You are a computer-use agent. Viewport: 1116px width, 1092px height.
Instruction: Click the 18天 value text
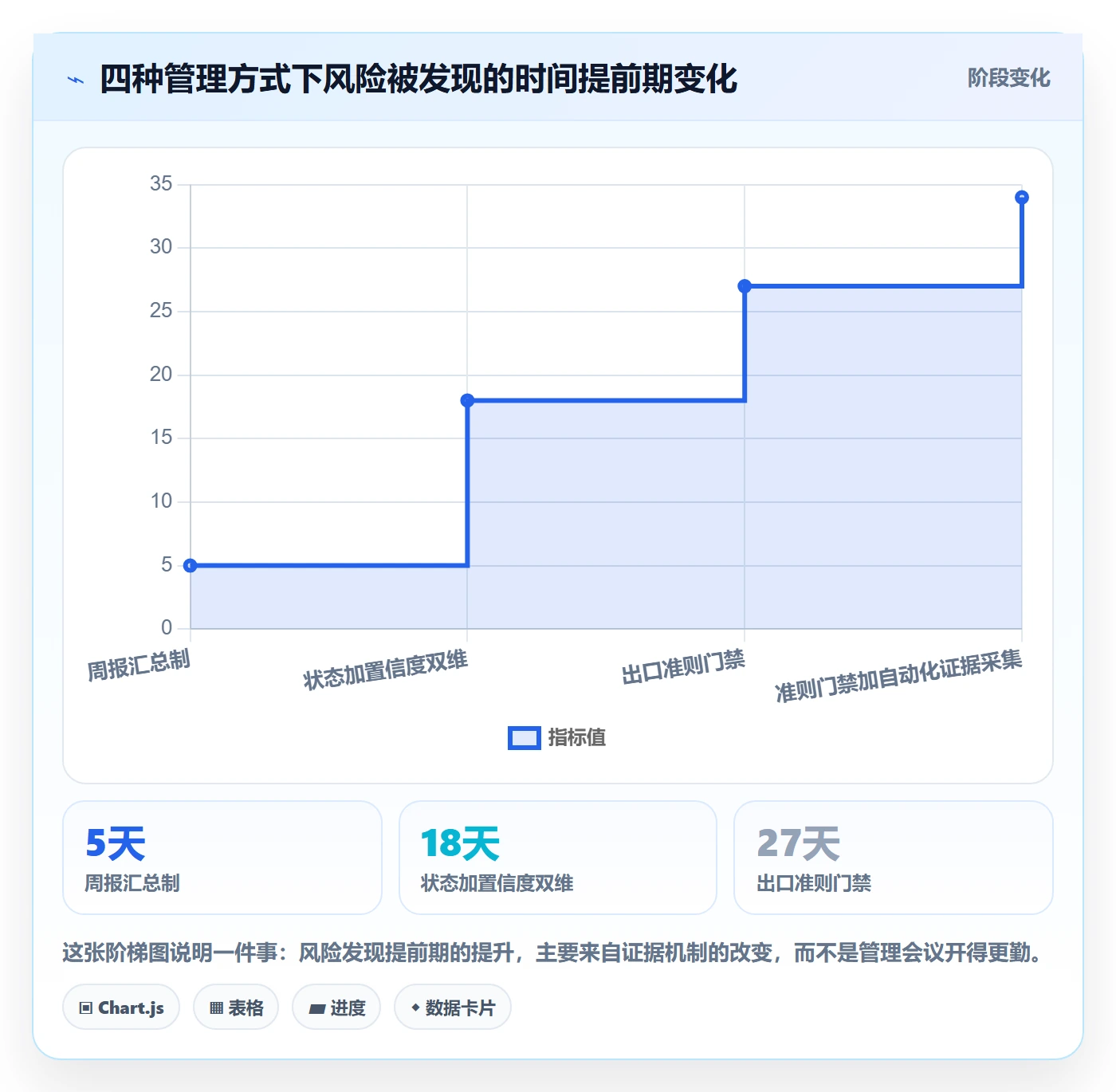460,843
